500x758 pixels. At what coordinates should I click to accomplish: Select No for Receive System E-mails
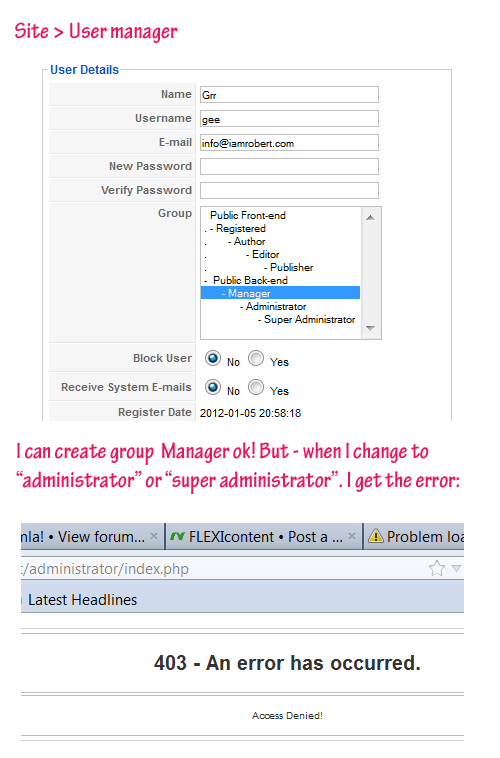tap(213, 387)
